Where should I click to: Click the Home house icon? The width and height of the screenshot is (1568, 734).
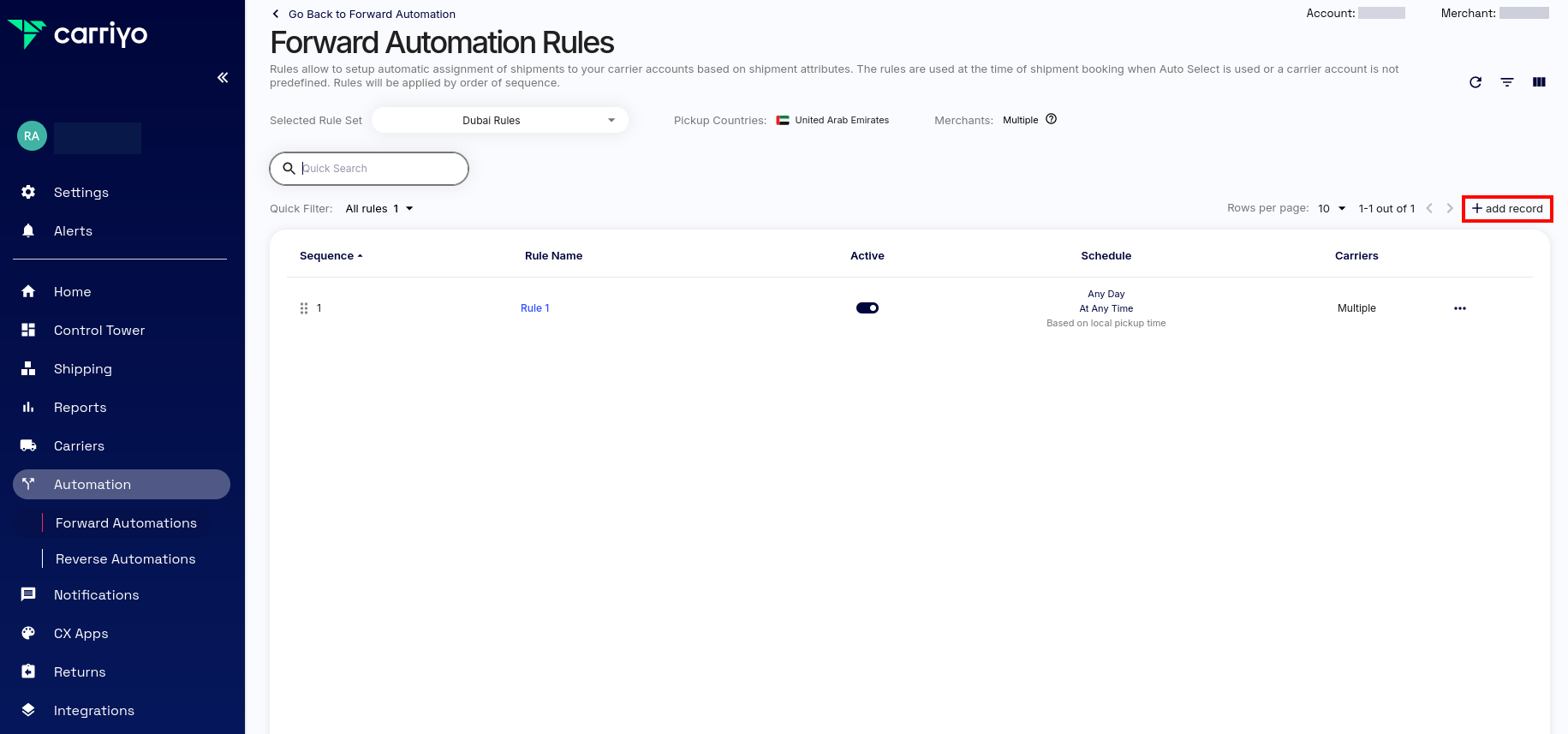coord(28,291)
